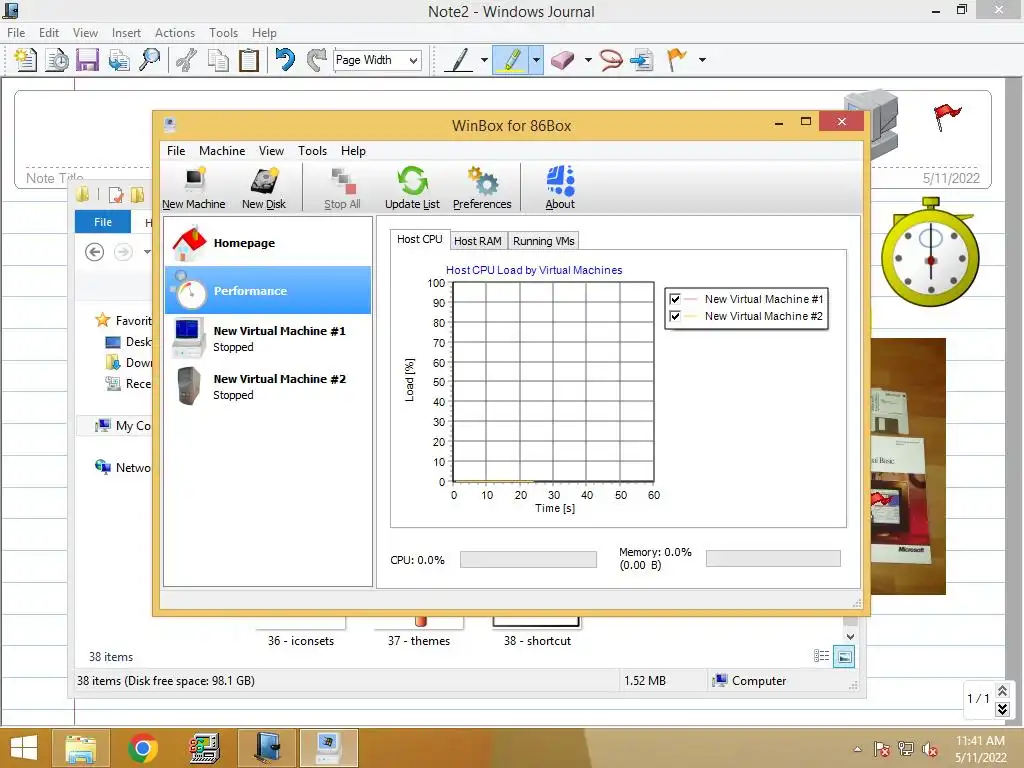
Task: Click New Note icon in Journal toolbar
Action: coord(25,60)
